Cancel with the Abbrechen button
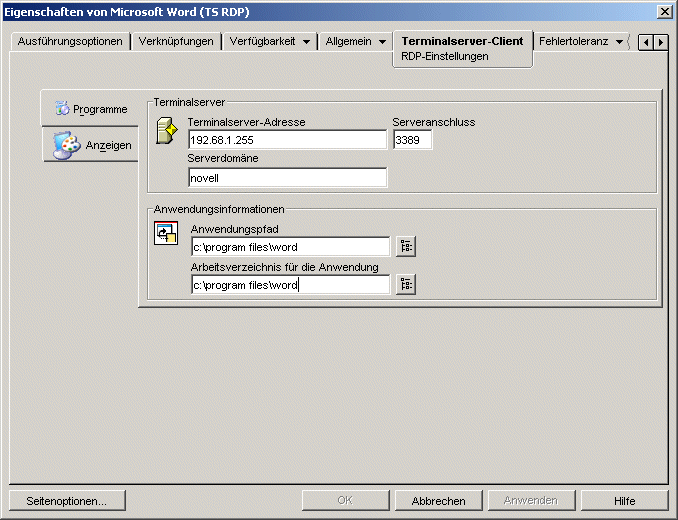Image resolution: width=678 pixels, height=520 pixels. [x=438, y=501]
